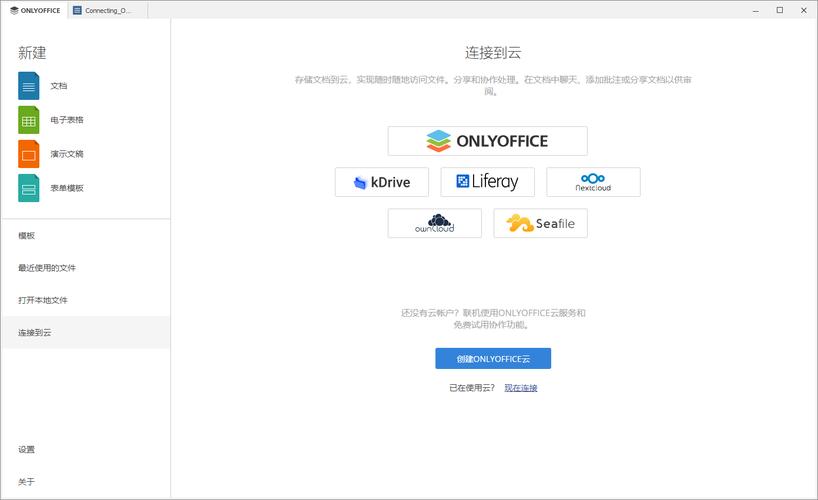818x500 pixels.
Task: Click the 新建 heading
Action: coord(32,53)
